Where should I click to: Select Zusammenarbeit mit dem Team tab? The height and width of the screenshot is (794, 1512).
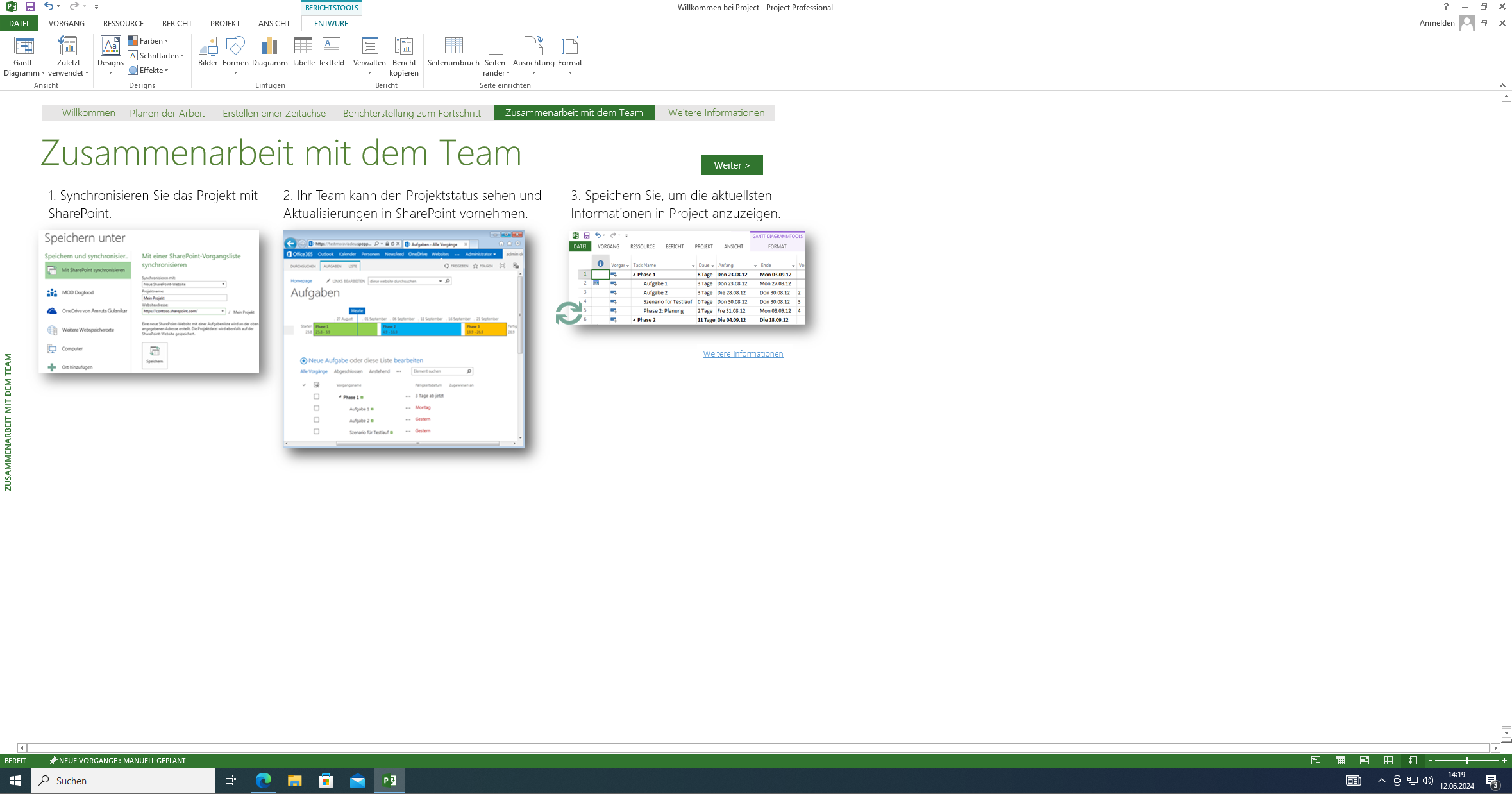(x=574, y=112)
